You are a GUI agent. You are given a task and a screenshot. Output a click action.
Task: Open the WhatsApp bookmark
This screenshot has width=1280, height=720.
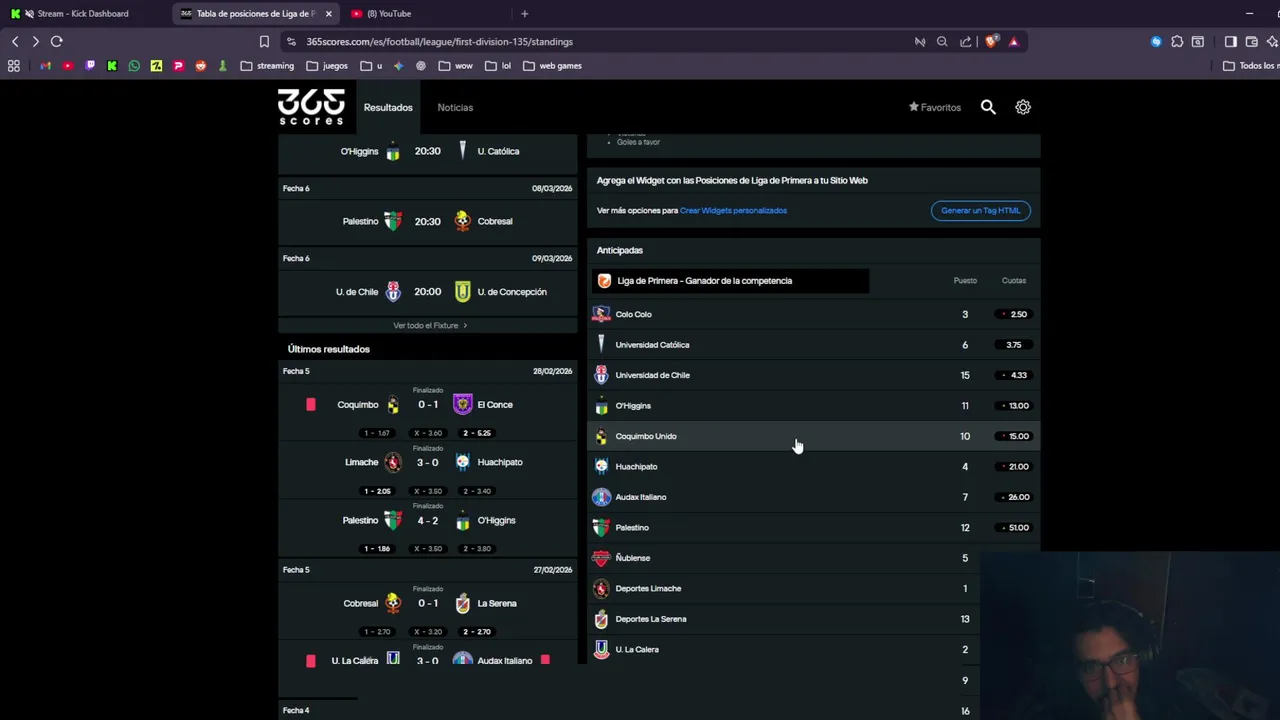(x=134, y=66)
